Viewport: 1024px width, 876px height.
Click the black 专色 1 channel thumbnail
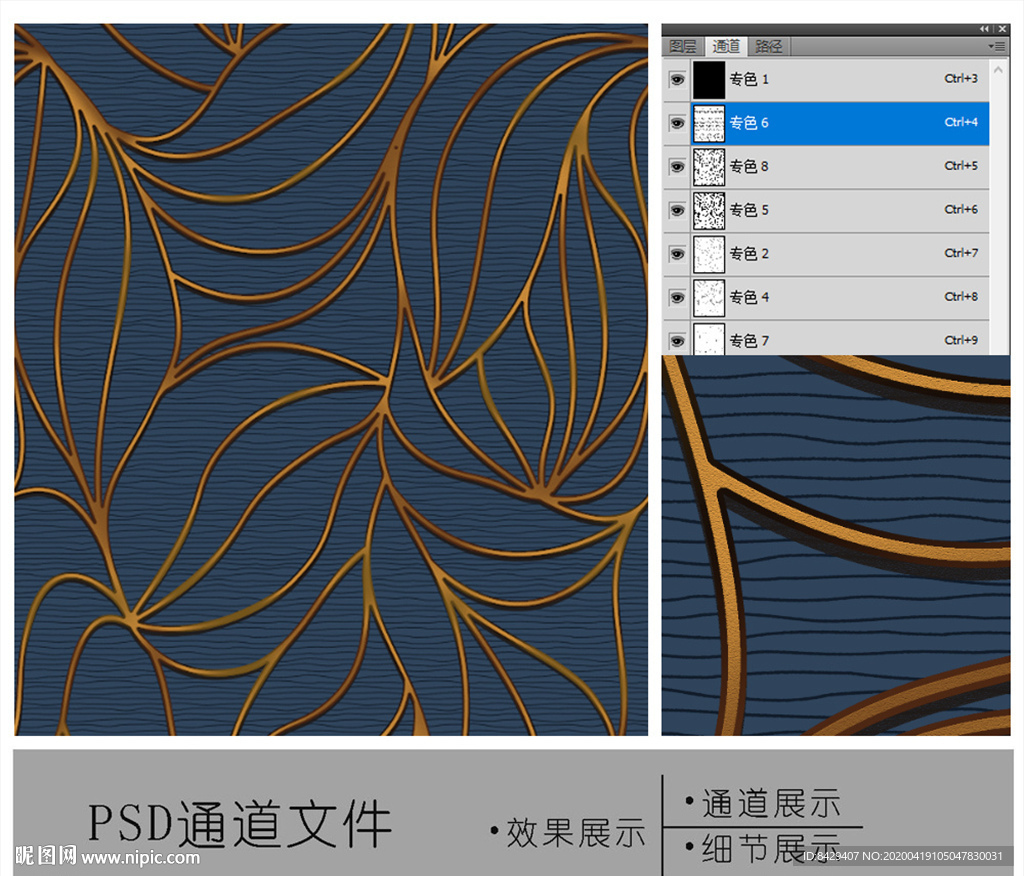point(709,80)
